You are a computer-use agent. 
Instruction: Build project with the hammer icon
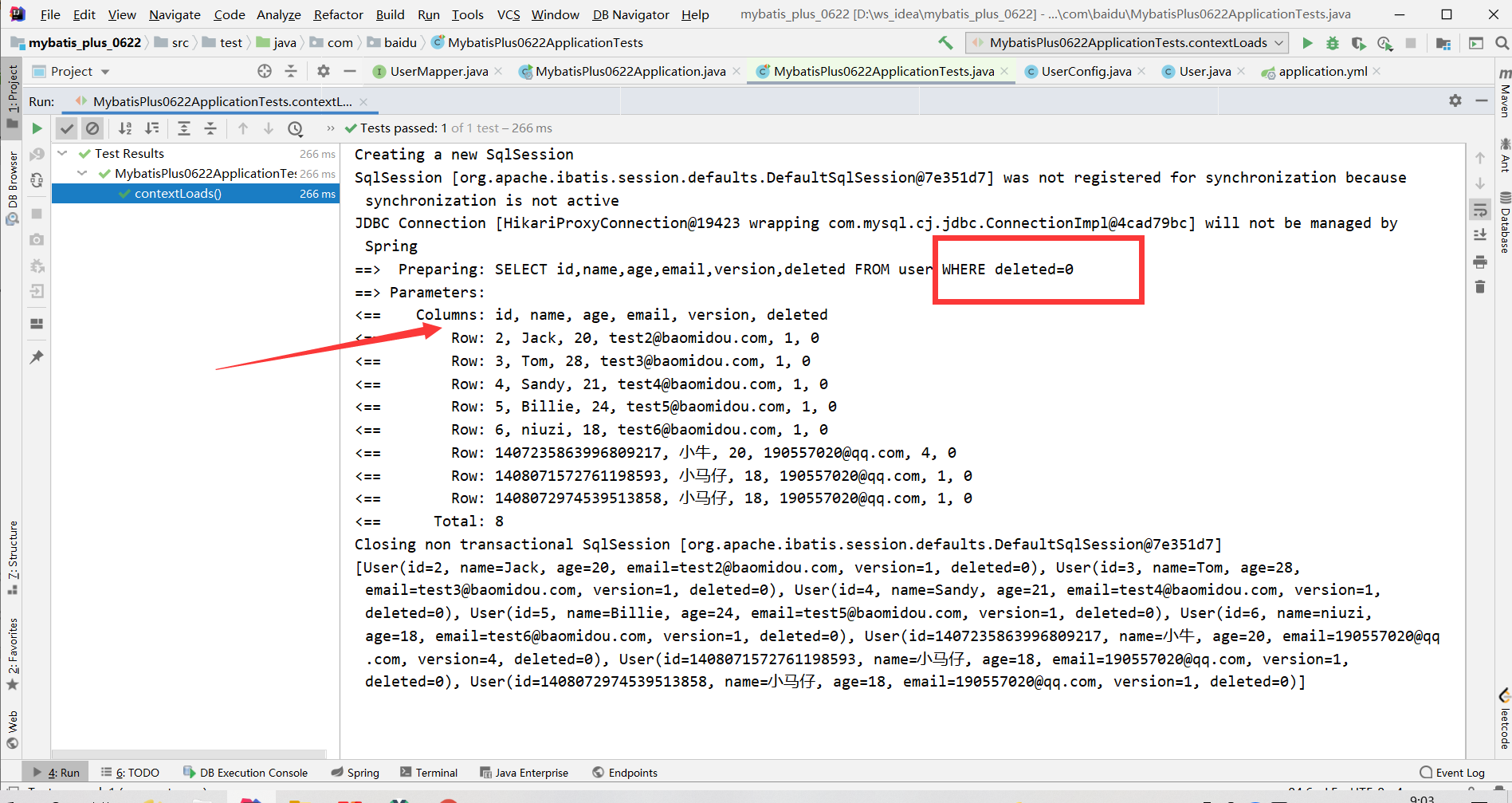coord(945,43)
